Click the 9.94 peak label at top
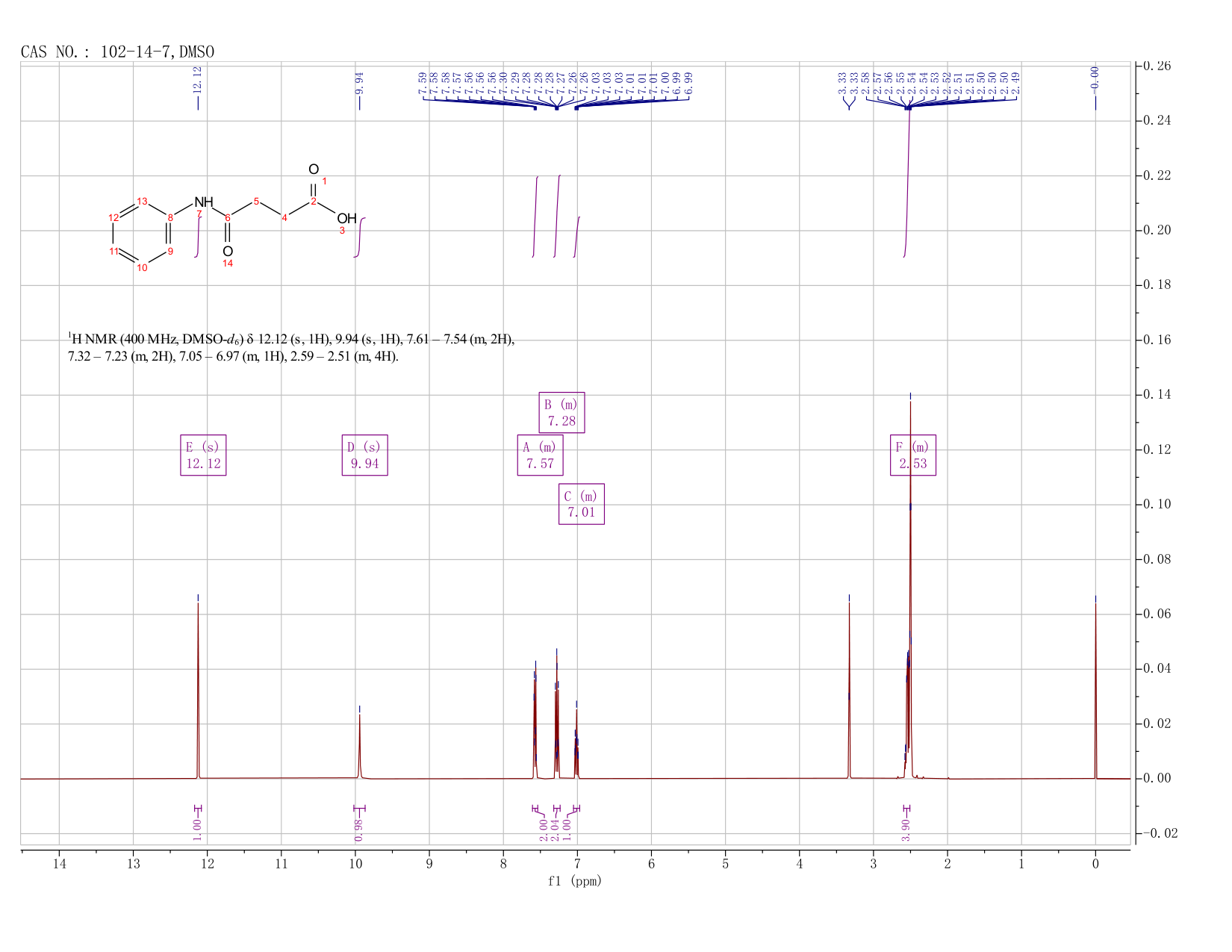This screenshot has width=1232, height=952. coord(359,82)
